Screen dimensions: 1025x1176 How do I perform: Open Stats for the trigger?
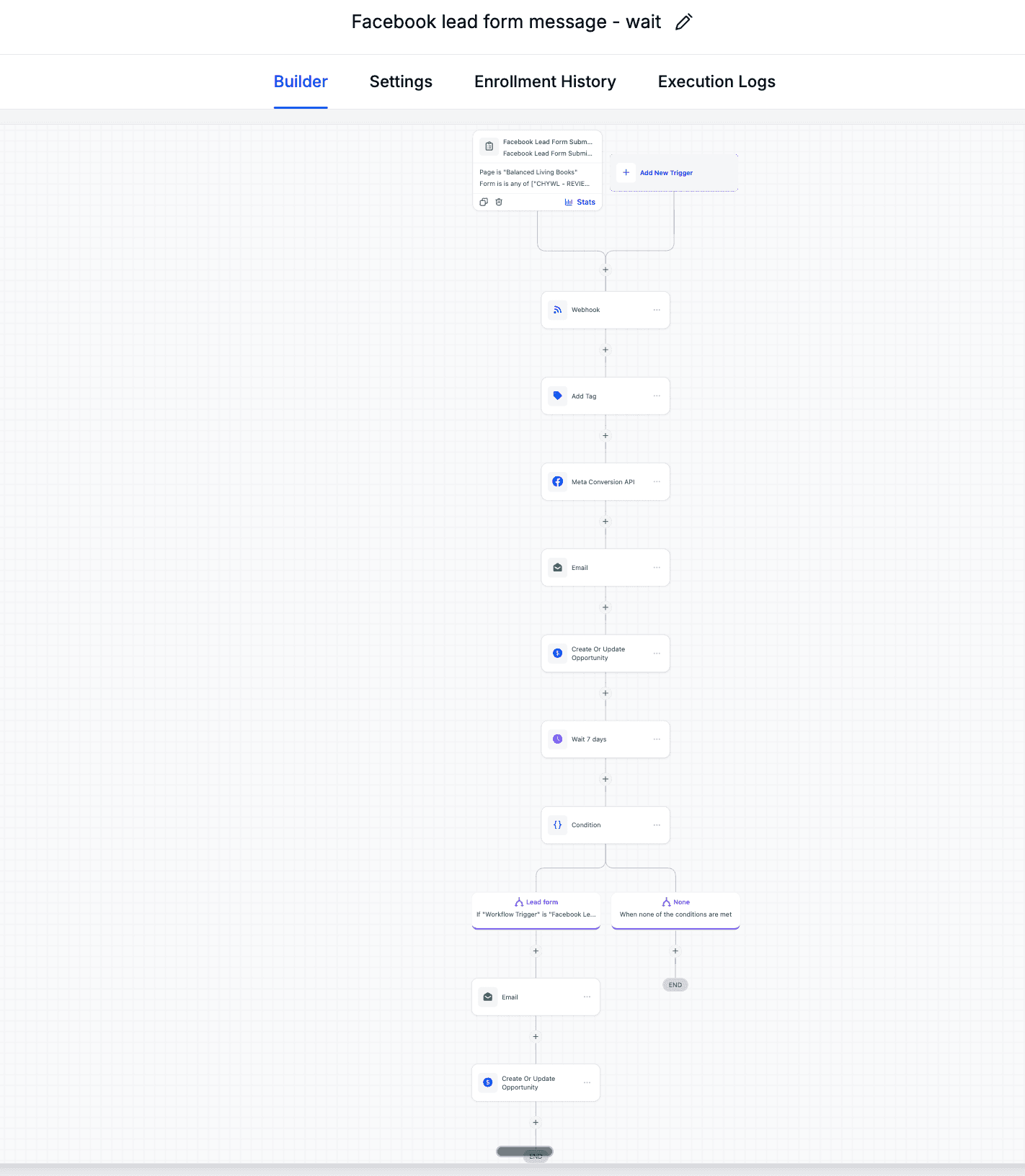pos(580,202)
